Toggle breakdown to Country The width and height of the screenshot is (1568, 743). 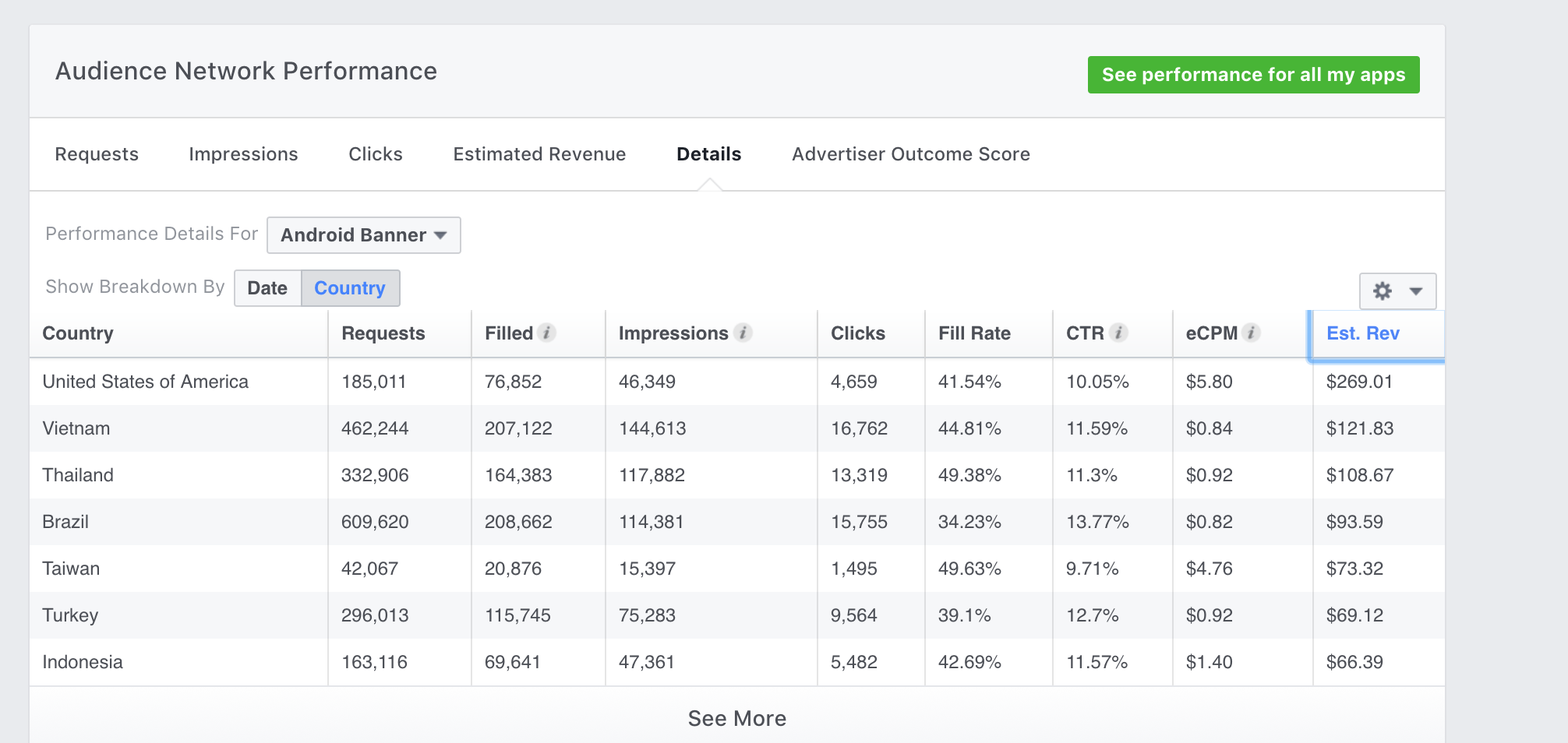pyautogui.click(x=350, y=288)
